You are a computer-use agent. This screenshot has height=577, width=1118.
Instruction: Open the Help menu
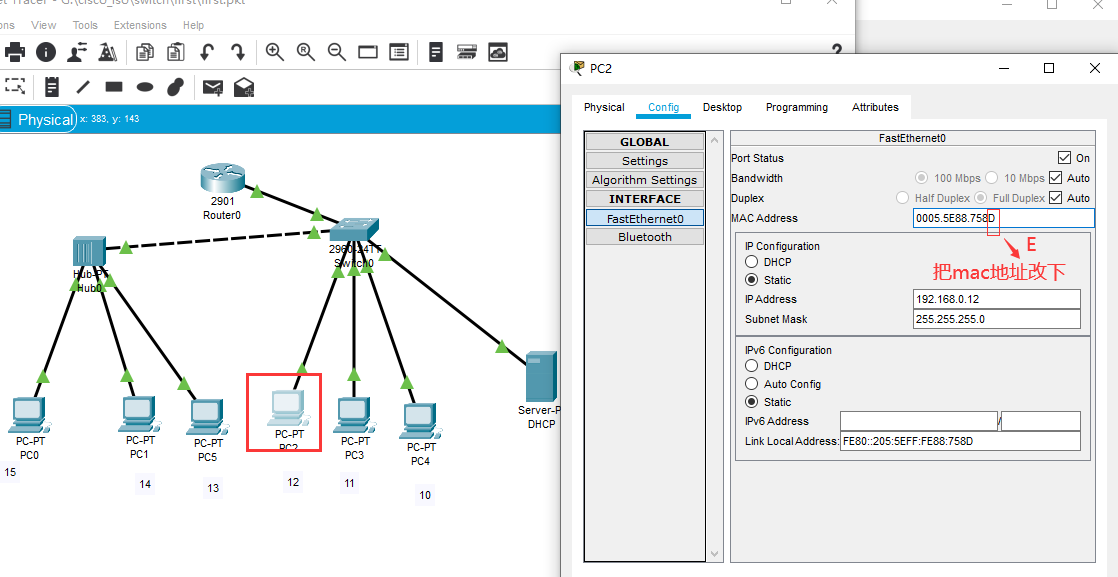193,25
